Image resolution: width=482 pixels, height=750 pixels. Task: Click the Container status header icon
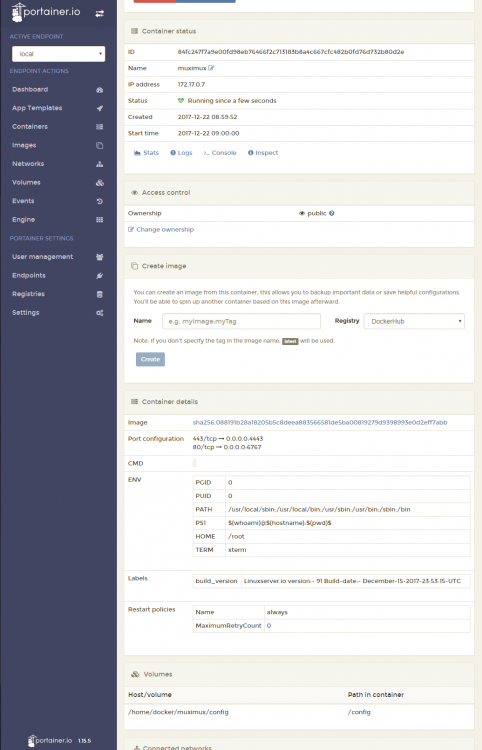pos(134,31)
